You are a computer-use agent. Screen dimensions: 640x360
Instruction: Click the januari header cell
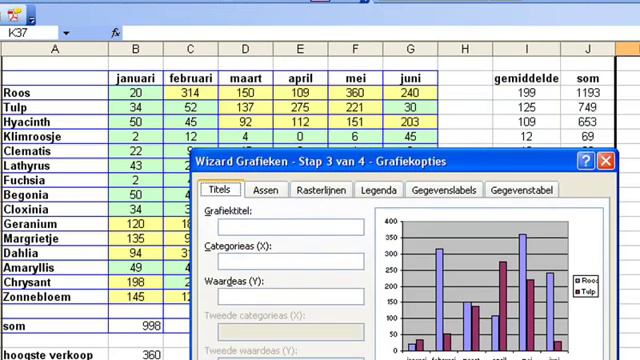coord(136,78)
